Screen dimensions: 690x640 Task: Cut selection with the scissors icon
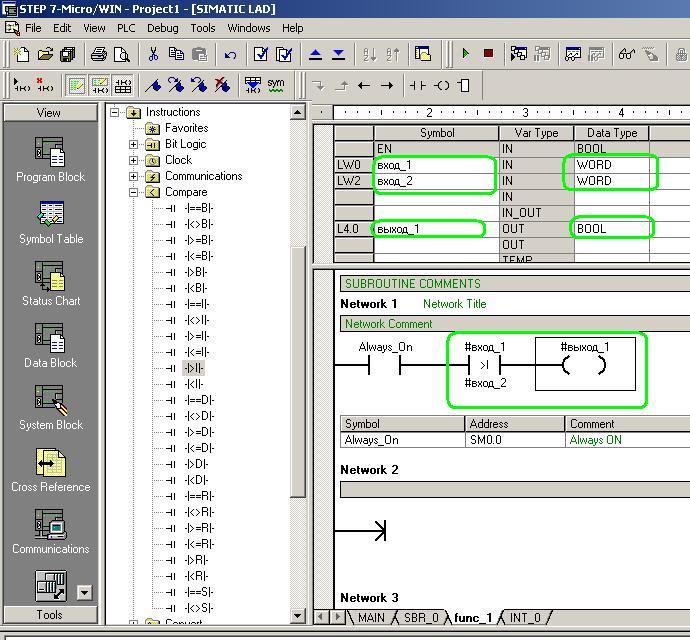pyautogui.click(x=153, y=54)
